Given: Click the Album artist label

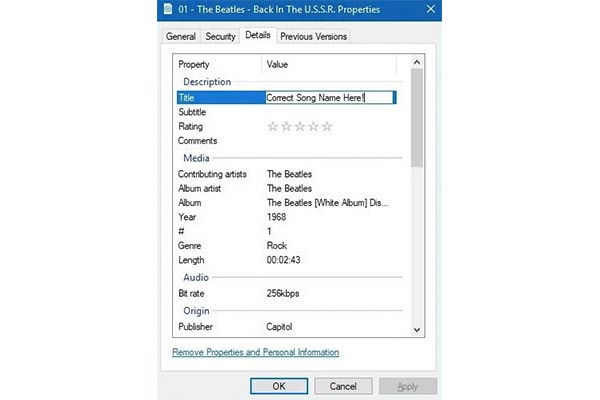Looking at the screenshot, I should pyautogui.click(x=199, y=188).
